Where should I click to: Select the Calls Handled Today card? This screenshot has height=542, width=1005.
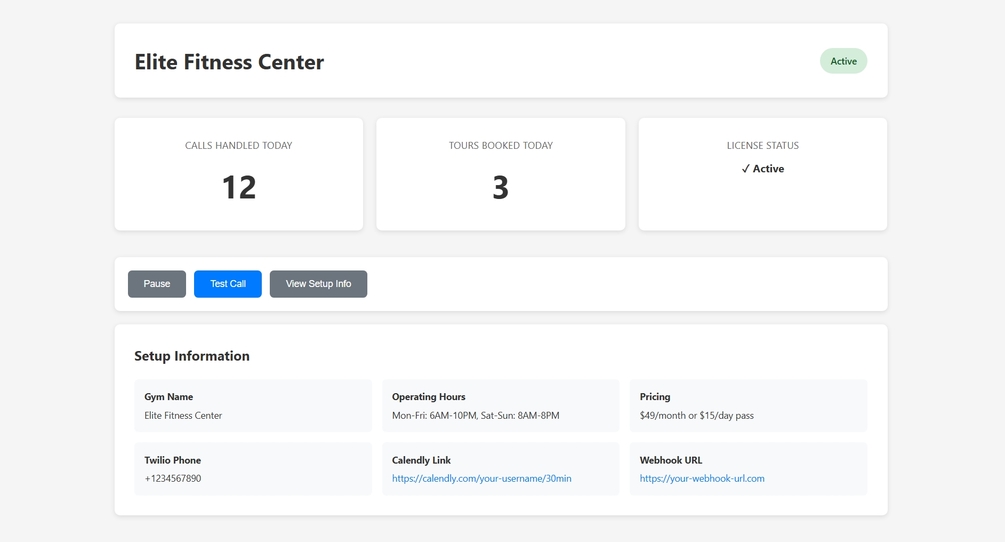[x=239, y=174]
